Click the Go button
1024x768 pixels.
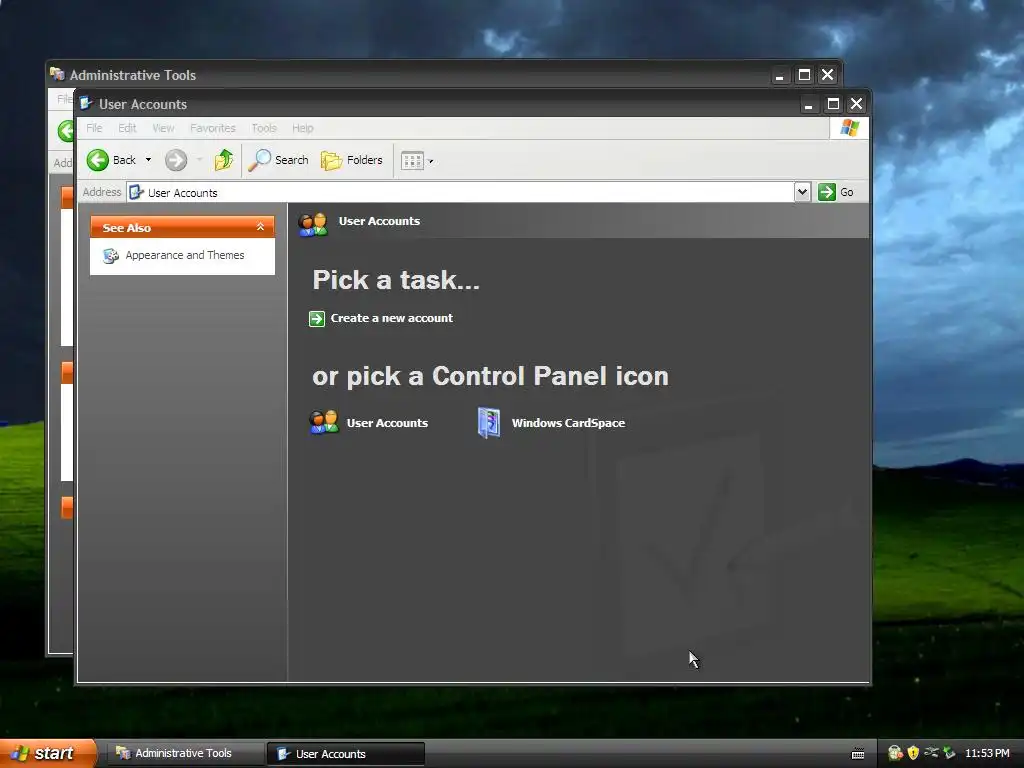(836, 192)
